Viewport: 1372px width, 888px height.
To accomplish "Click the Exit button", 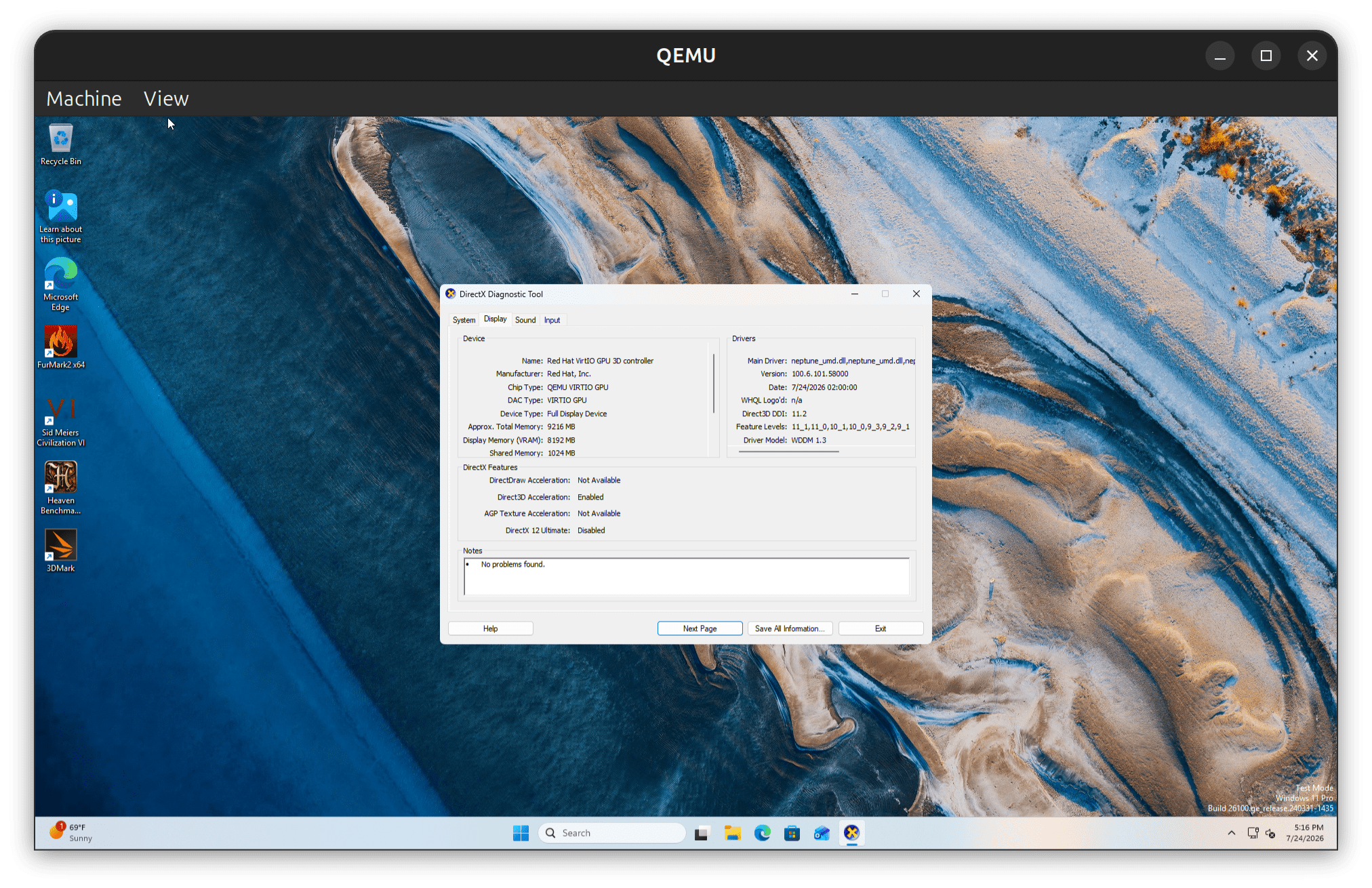I will 881,628.
